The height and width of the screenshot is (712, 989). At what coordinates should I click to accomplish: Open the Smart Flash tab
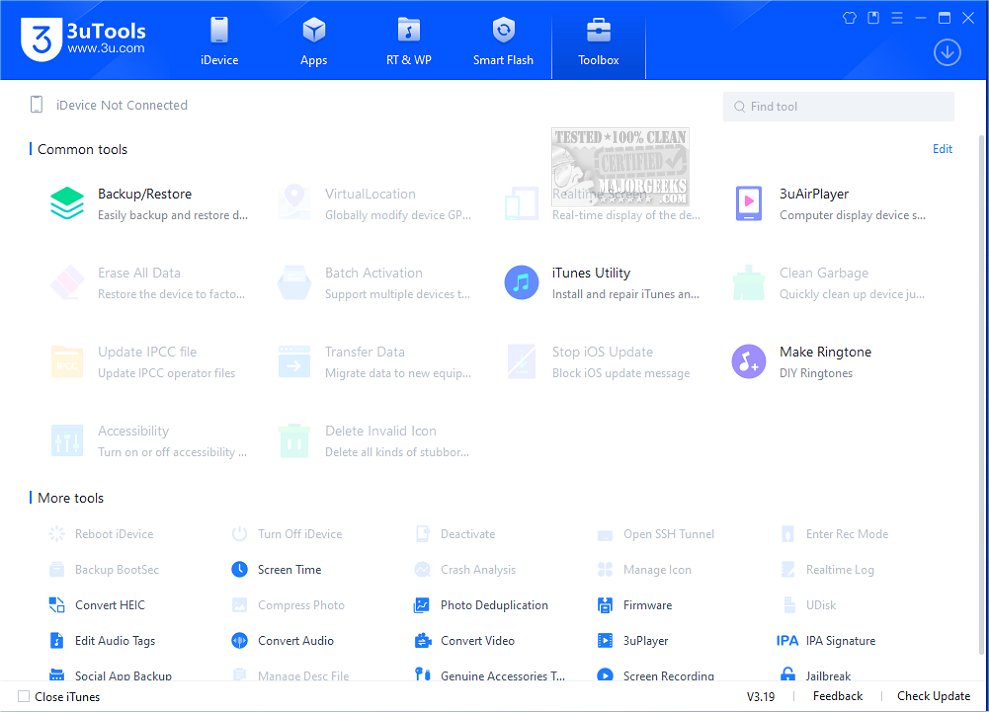pos(503,41)
